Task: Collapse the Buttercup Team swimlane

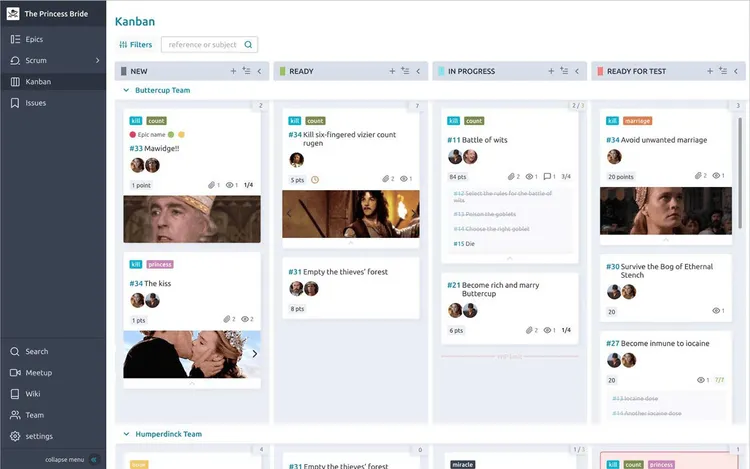Action: point(126,90)
